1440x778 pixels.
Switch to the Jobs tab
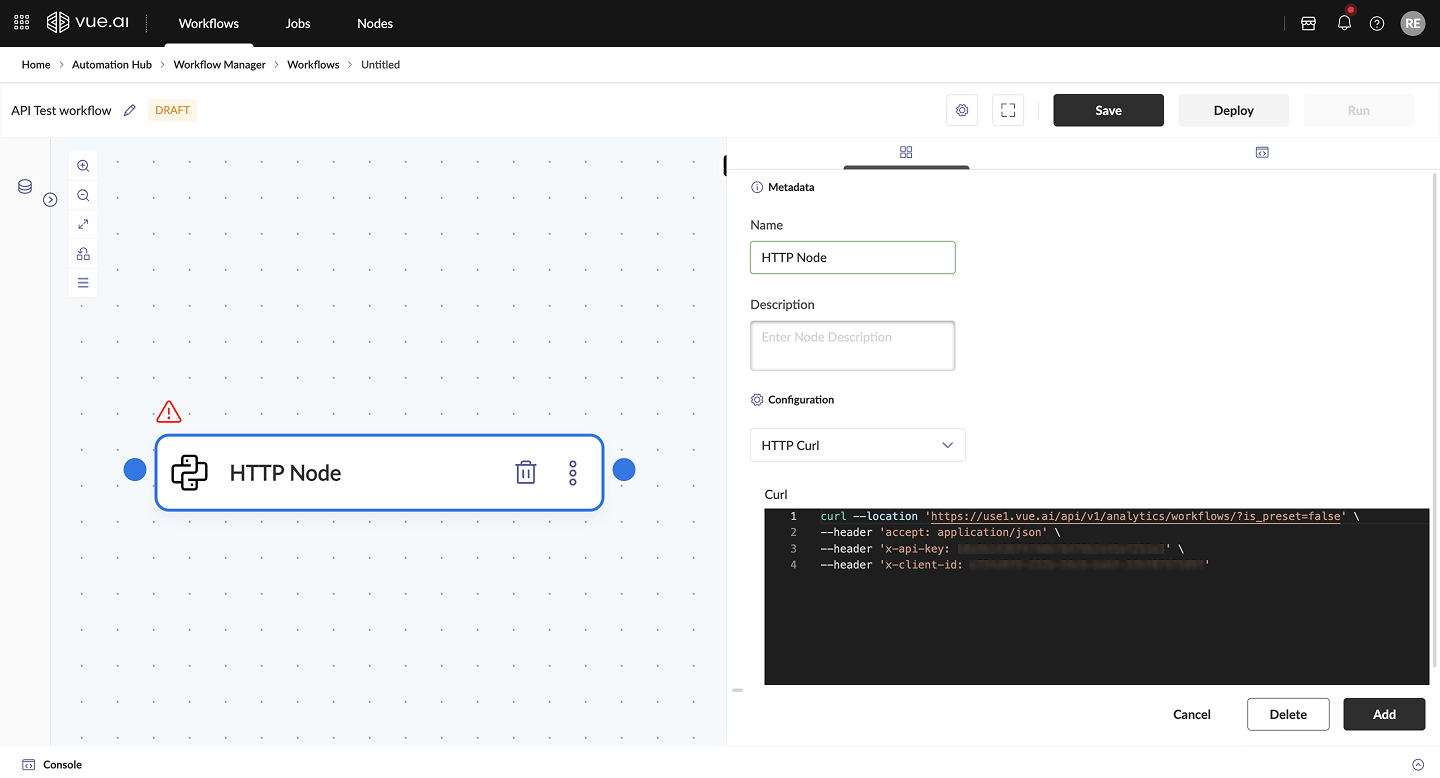[298, 23]
